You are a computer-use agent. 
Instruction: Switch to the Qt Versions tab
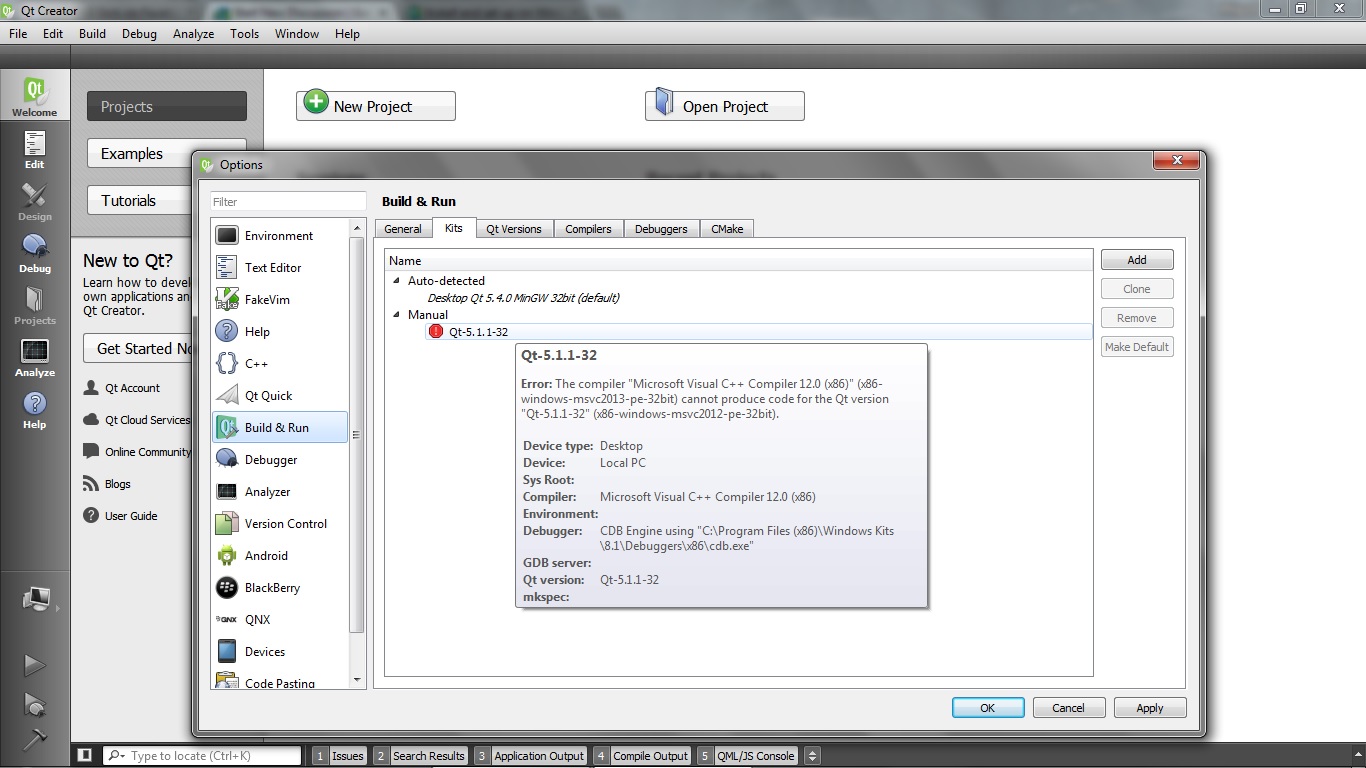tap(514, 229)
